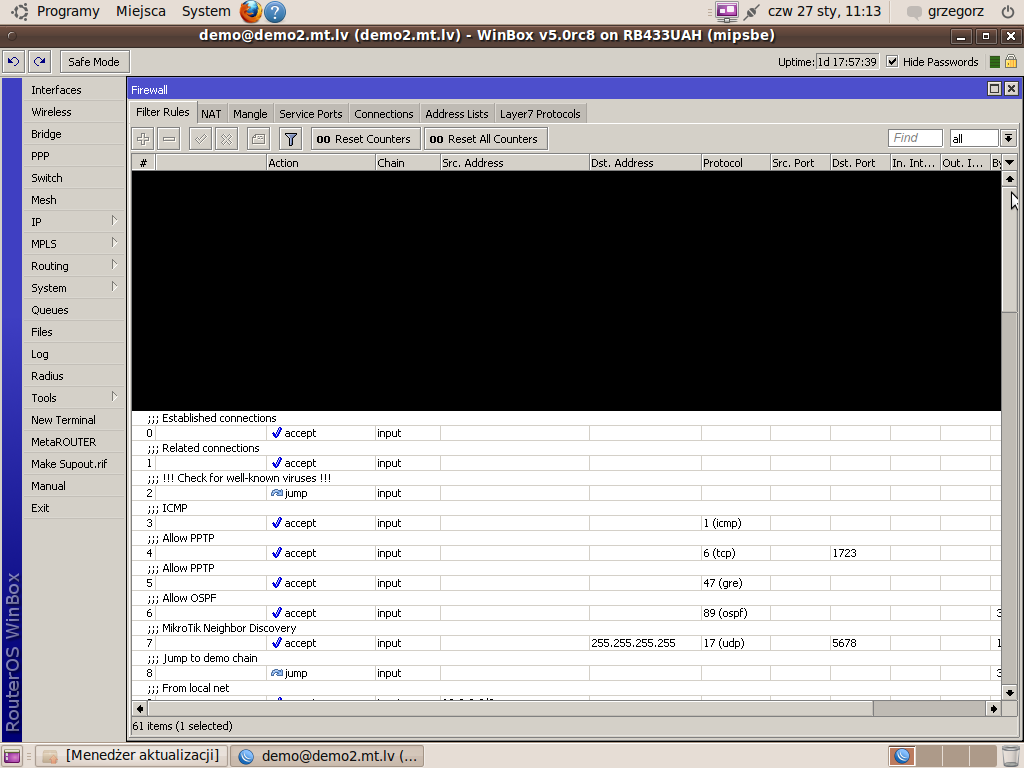The width and height of the screenshot is (1024, 768).
Task: Click the accept icon in rule 7
Action: [x=277, y=643]
